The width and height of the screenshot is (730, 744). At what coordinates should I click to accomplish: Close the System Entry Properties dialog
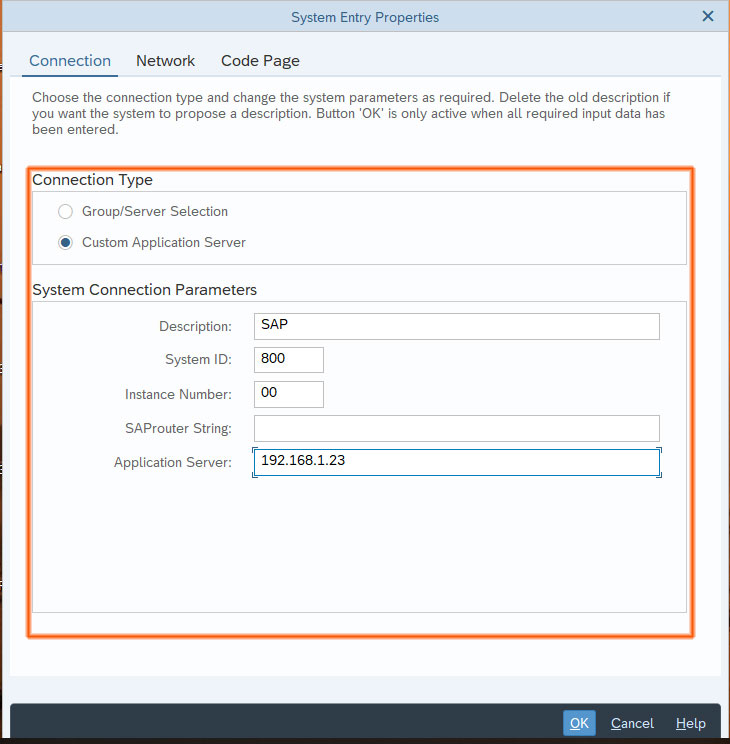(x=708, y=17)
